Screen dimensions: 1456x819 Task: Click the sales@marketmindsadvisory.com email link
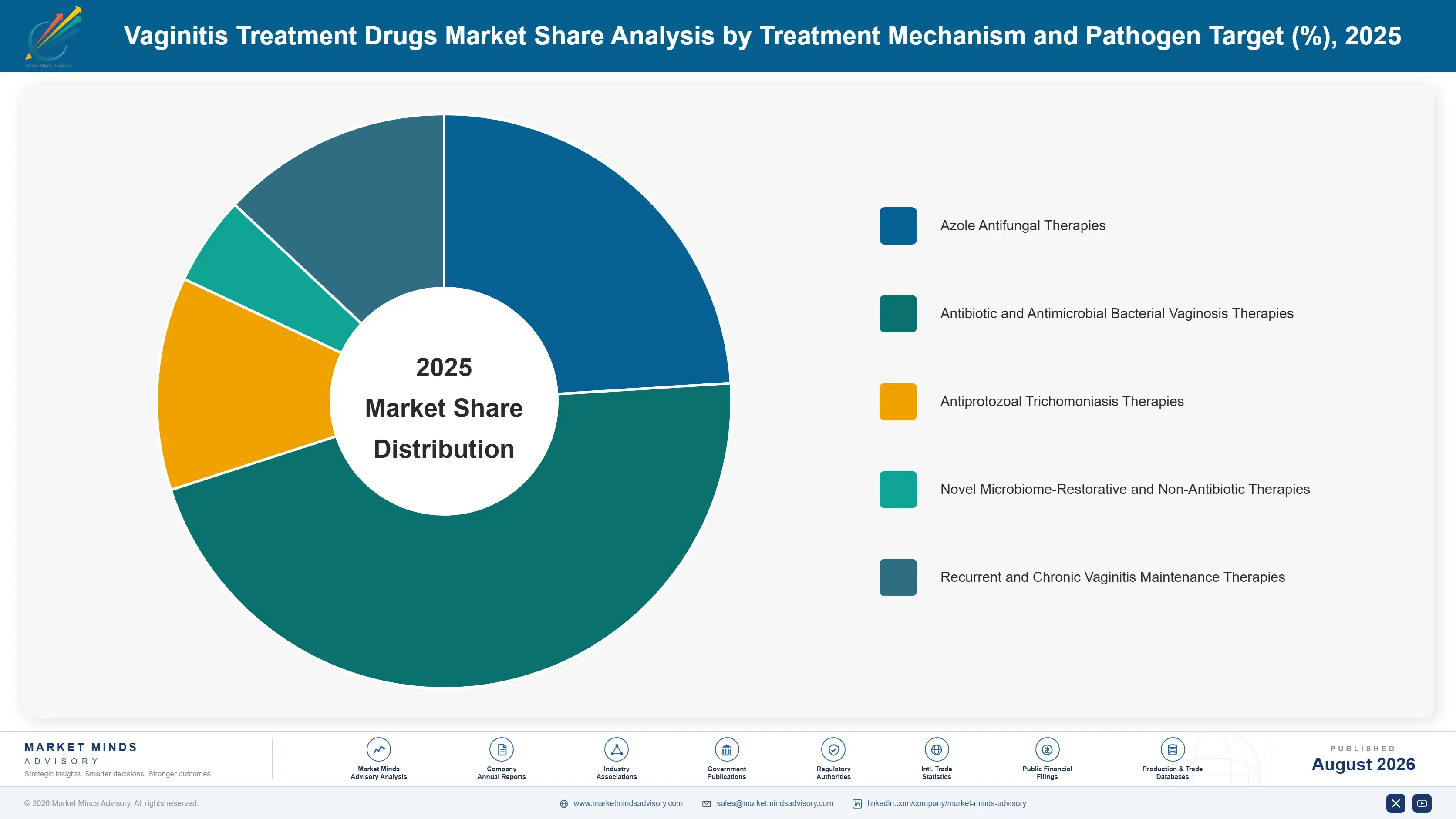[774, 803]
